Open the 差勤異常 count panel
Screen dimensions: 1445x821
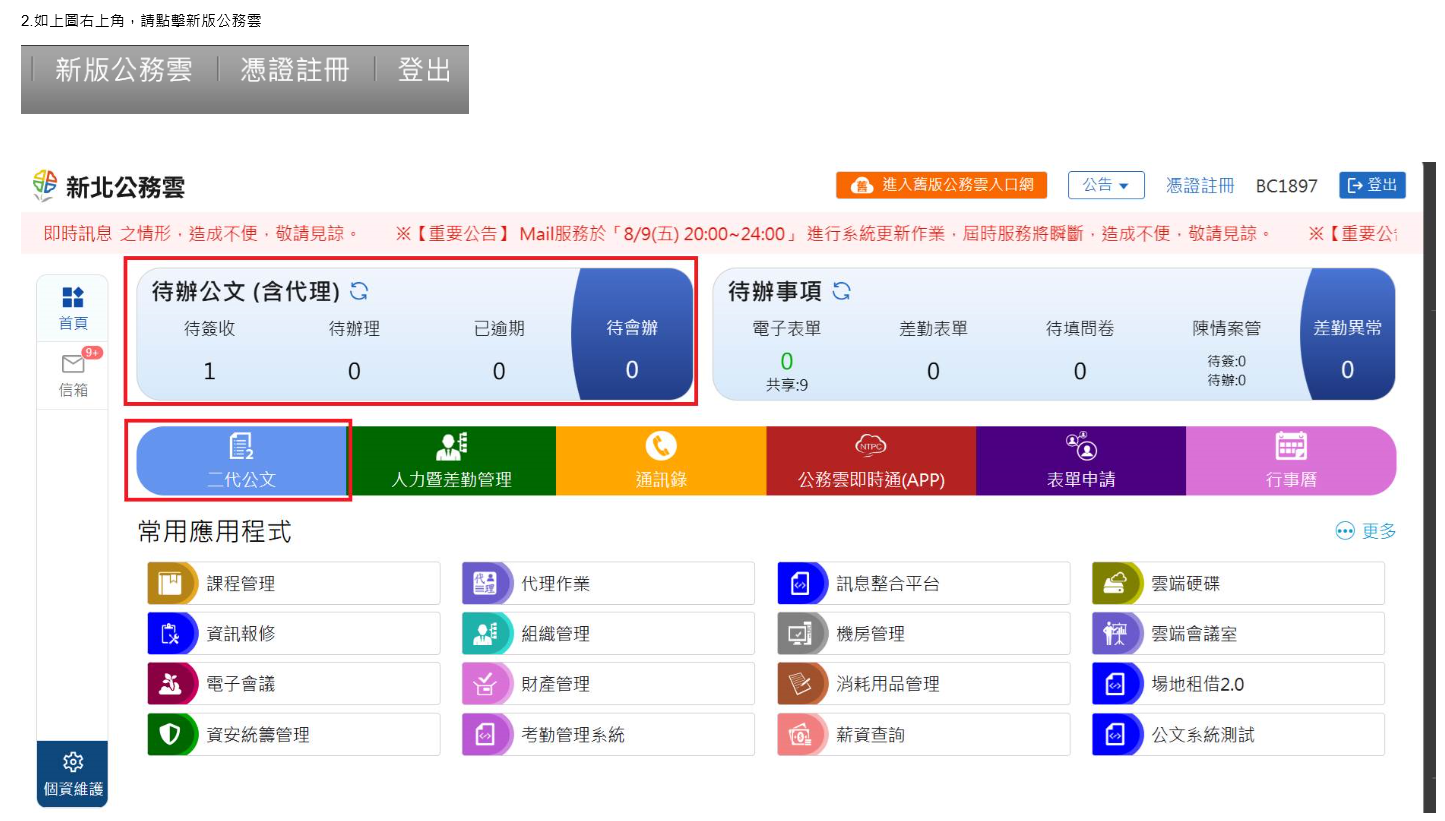pyautogui.click(x=1347, y=334)
